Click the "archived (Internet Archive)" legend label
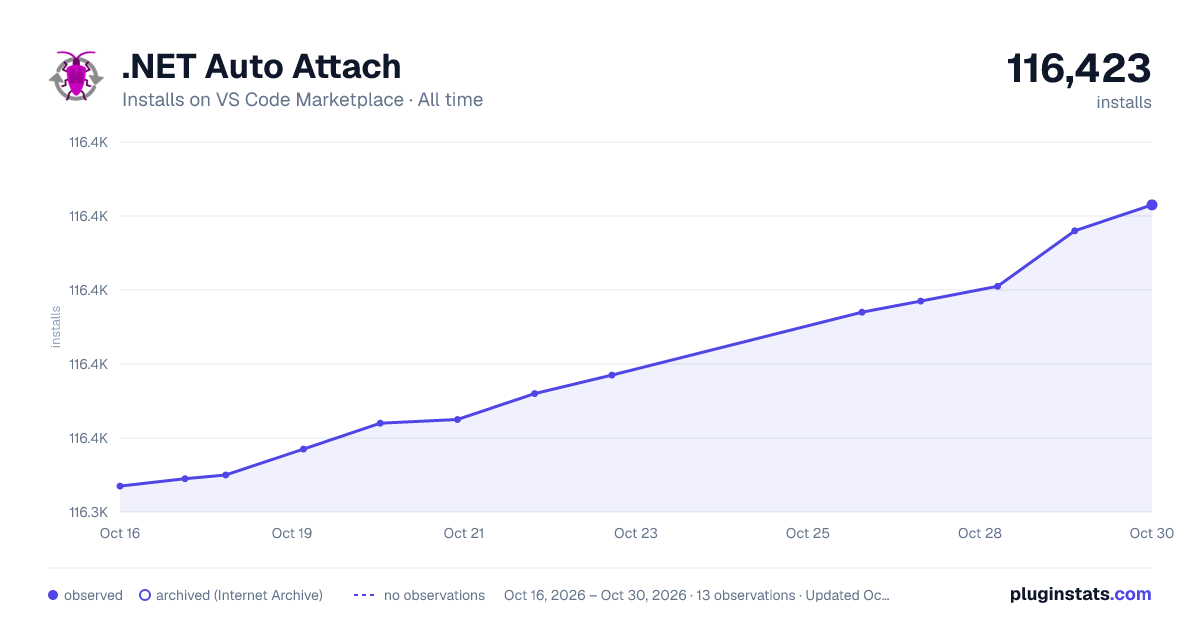1200x630 pixels. coord(239,595)
